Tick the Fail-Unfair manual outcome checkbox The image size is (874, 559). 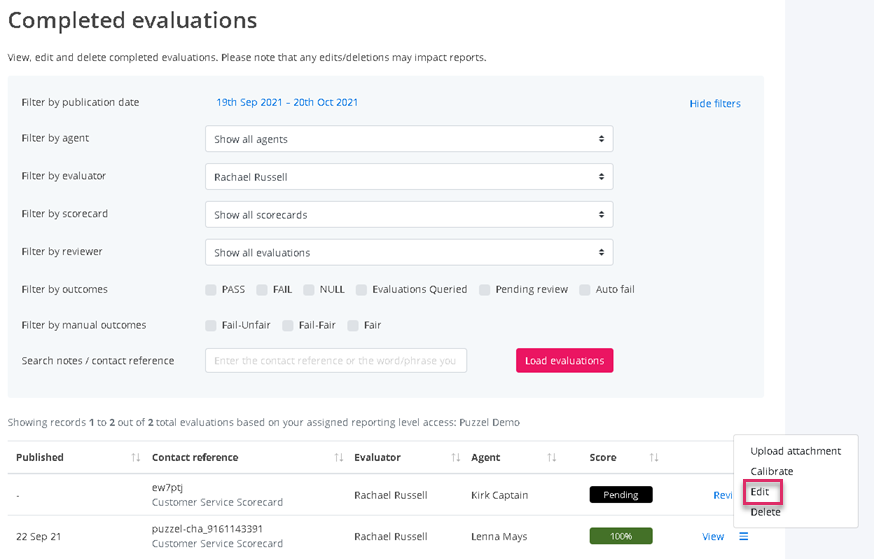click(211, 325)
